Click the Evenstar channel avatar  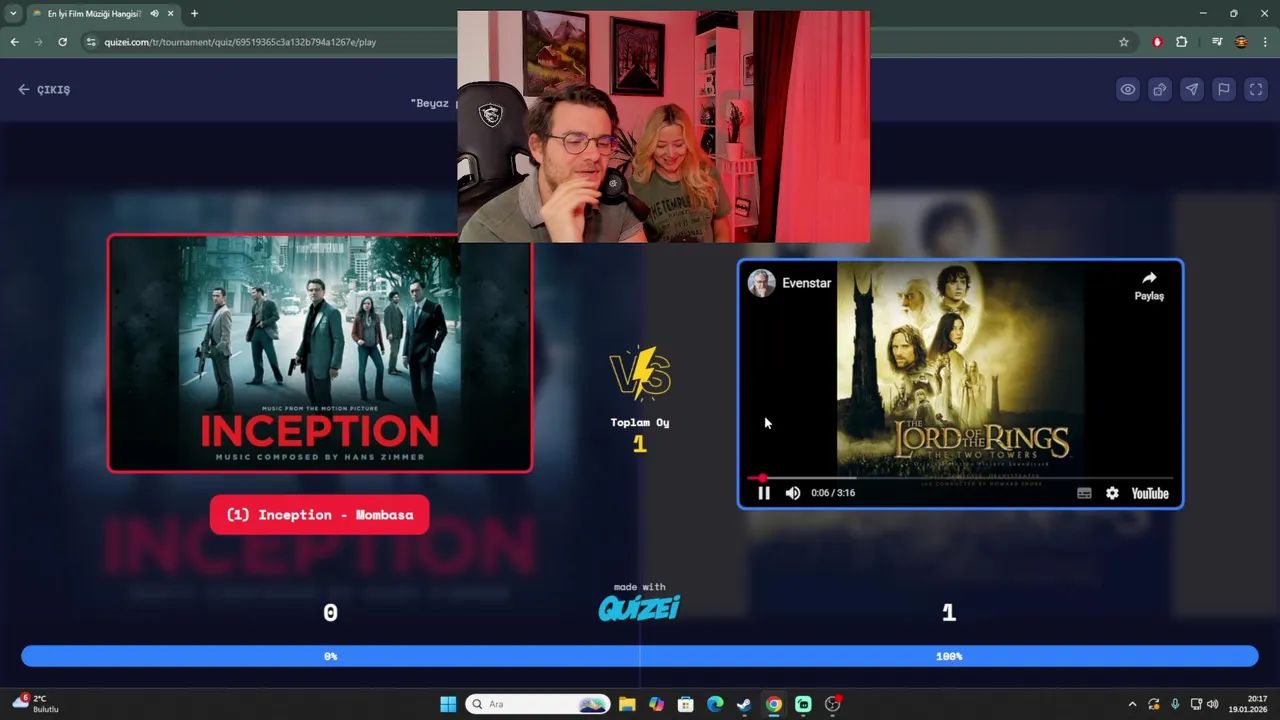pyautogui.click(x=762, y=283)
